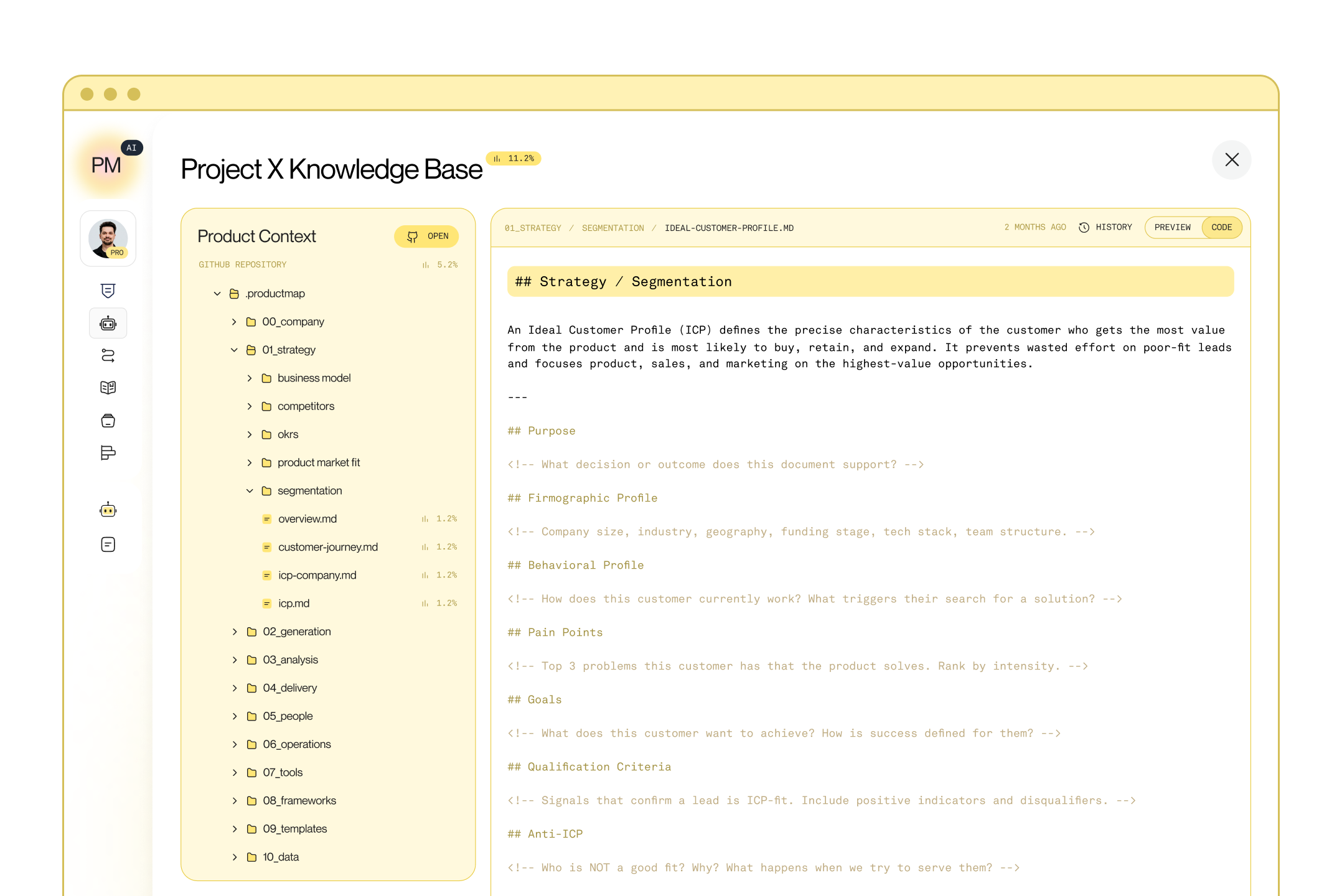Click the 01_strategy folder icon
1342x896 pixels.
click(251, 350)
